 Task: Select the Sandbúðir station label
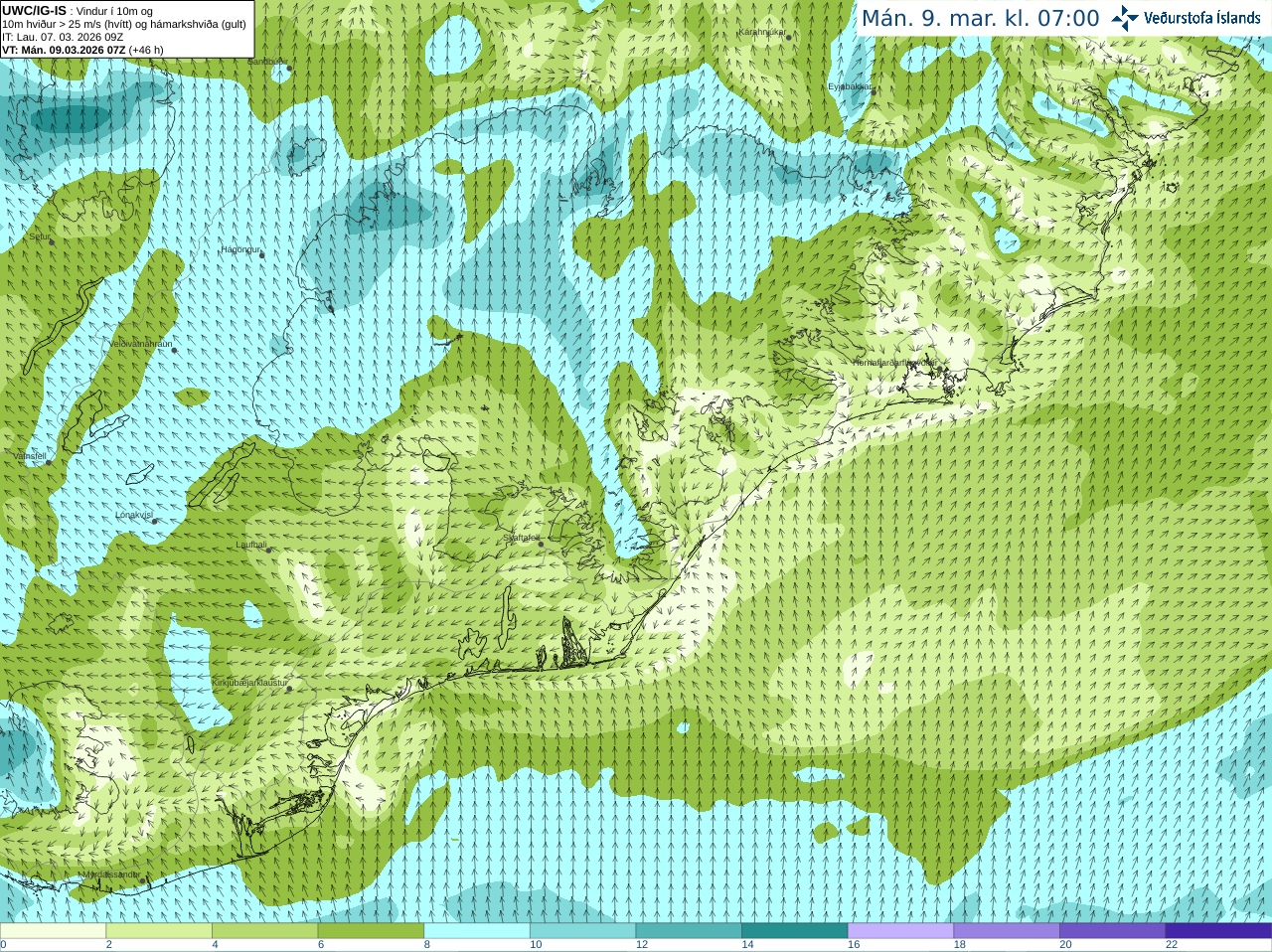[x=266, y=62]
